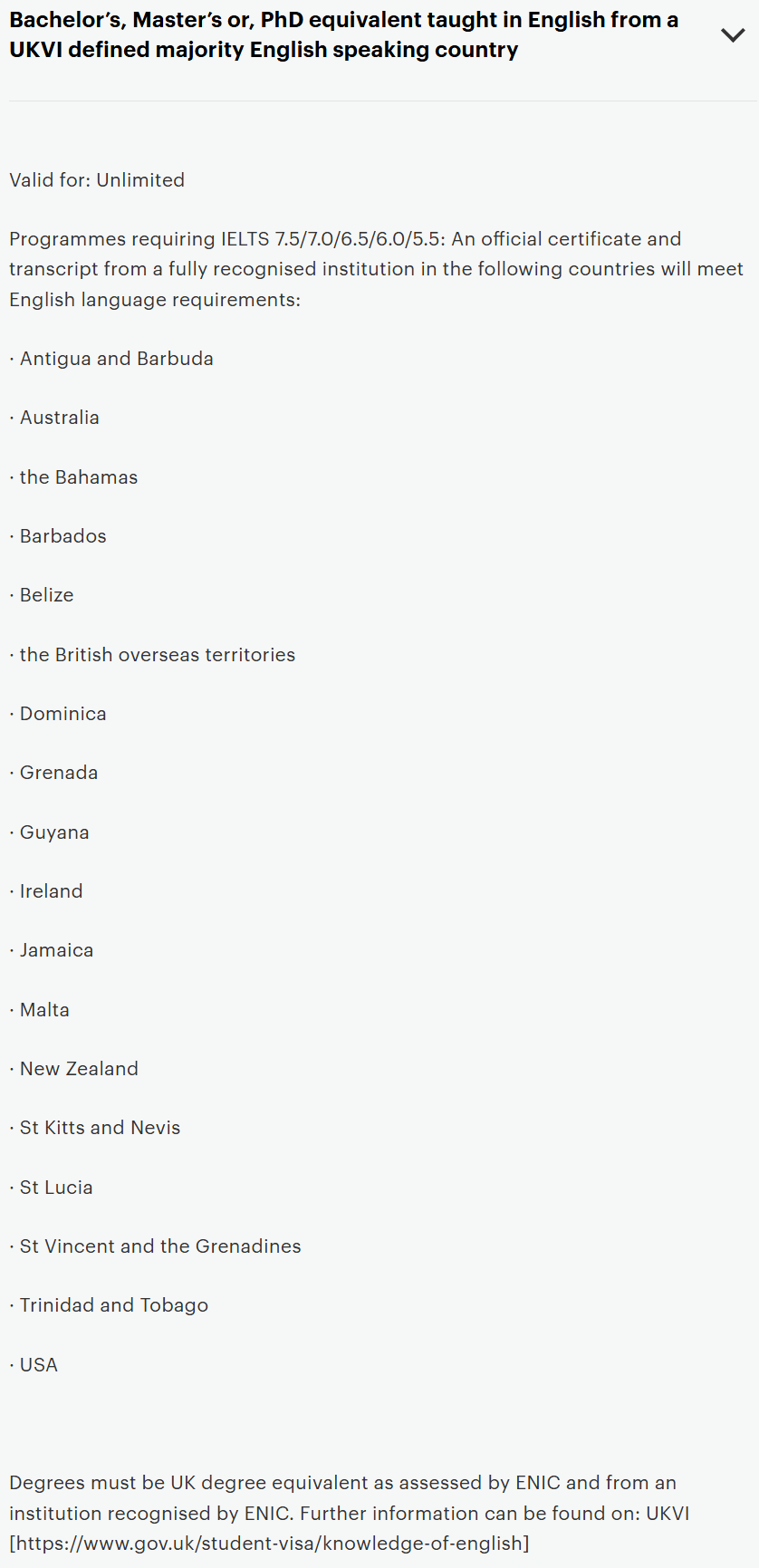Select the Antigua and Barbuda list entry
The image size is (759, 1568).
click(x=116, y=359)
